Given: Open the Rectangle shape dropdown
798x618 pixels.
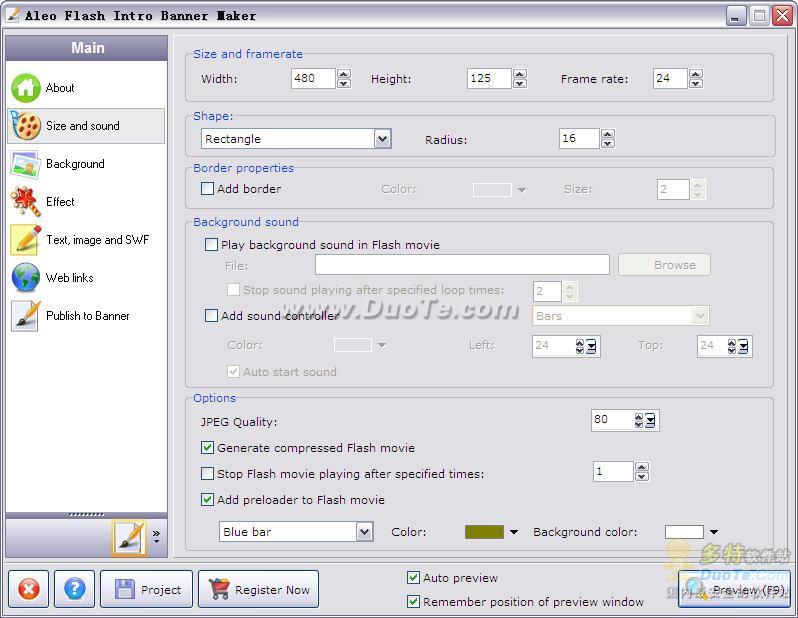Looking at the screenshot, I should coord(383,139).
